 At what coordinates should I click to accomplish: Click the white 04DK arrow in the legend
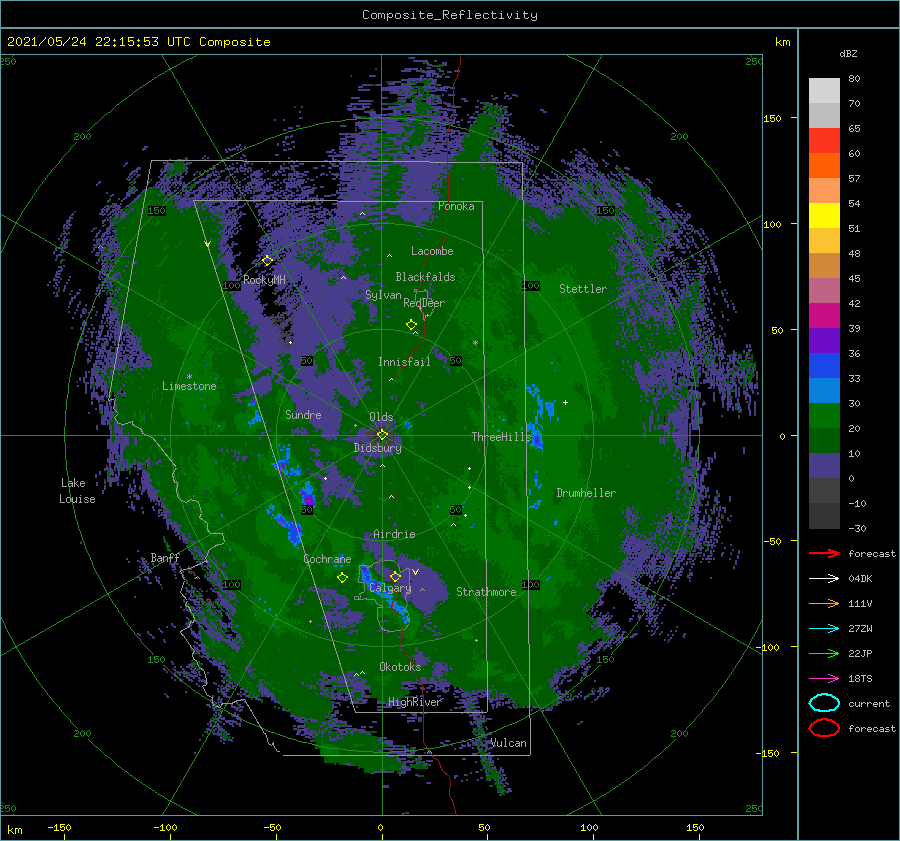tap(824, 578)
